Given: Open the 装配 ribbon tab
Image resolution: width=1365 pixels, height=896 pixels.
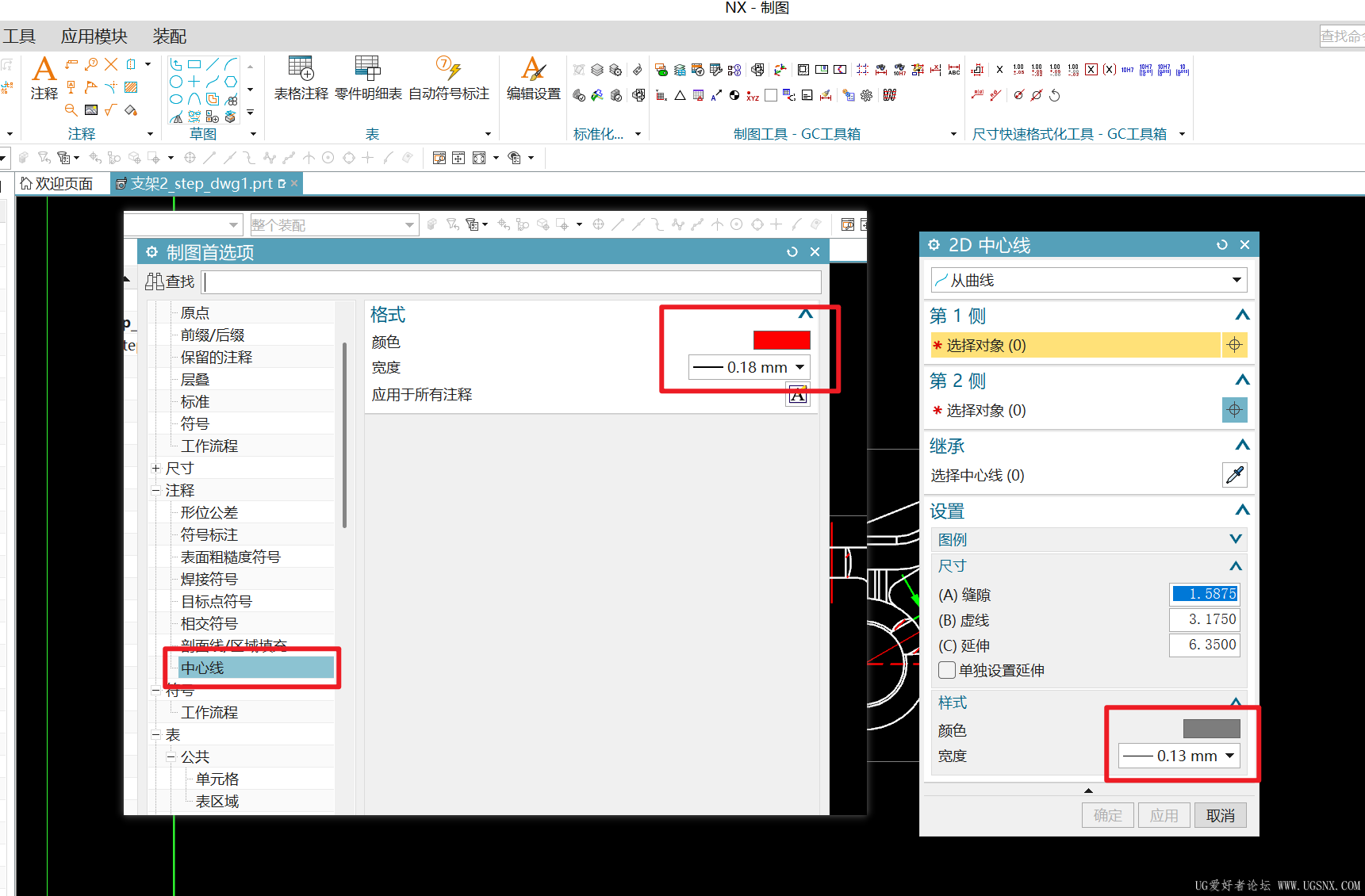Looking at the screenshot, I should tap(170, 36).
